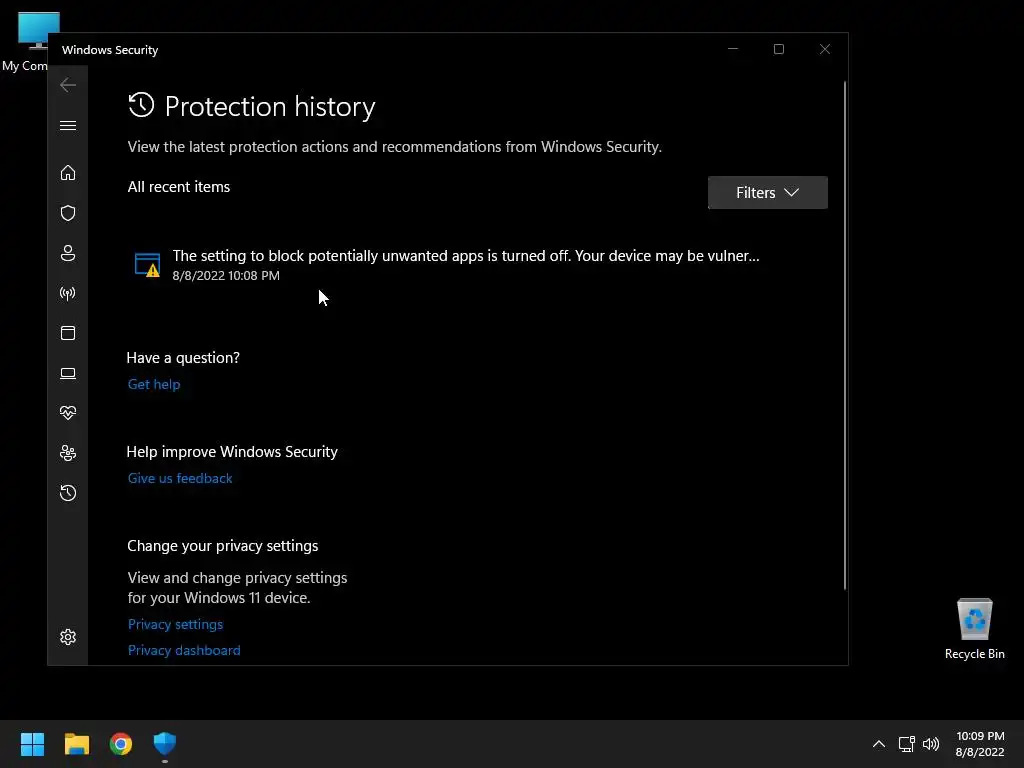
Task: Open Settings gear in sidebar
Action: [x=68, y=637]
